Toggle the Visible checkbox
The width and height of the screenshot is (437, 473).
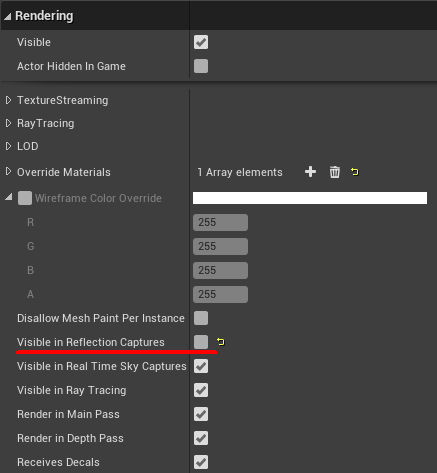click(x=201, y=42)
